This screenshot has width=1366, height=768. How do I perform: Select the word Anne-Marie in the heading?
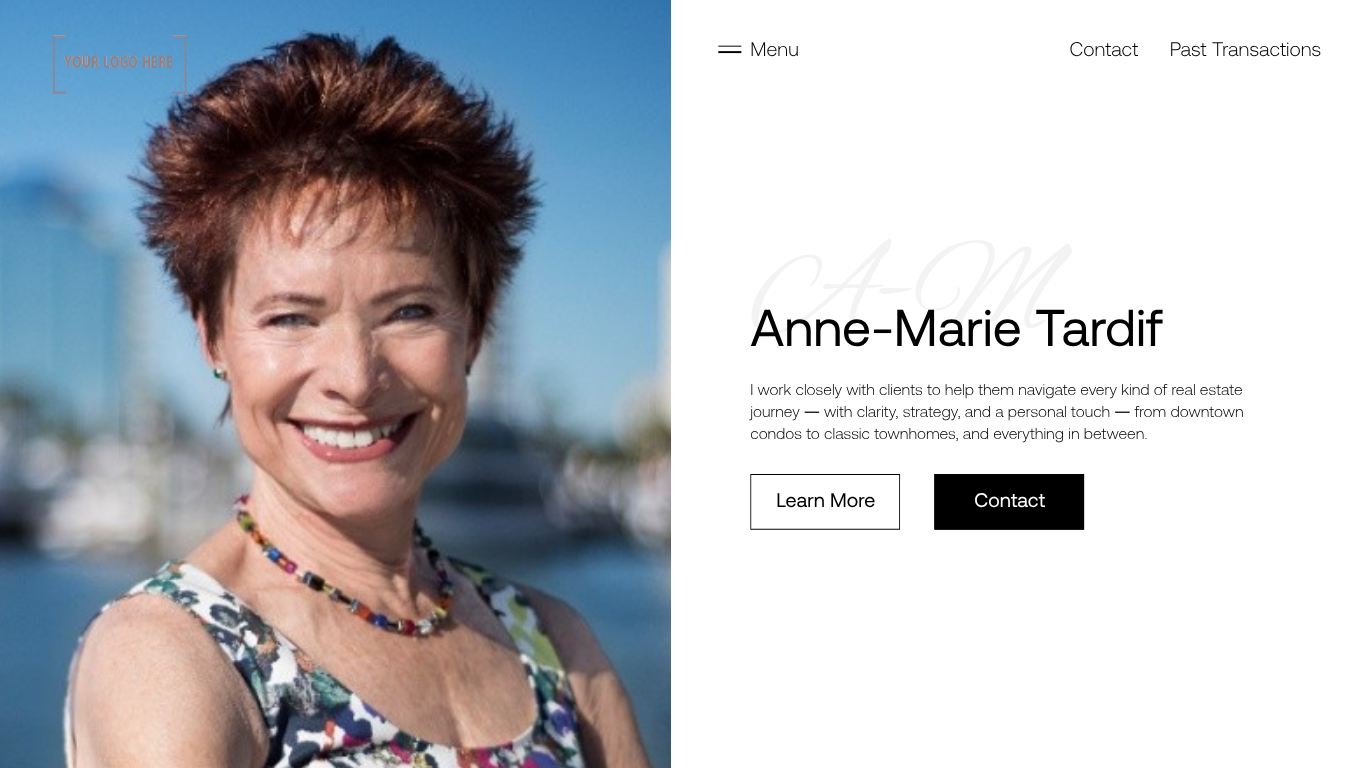pyautogui.click(x=885, y=328)
